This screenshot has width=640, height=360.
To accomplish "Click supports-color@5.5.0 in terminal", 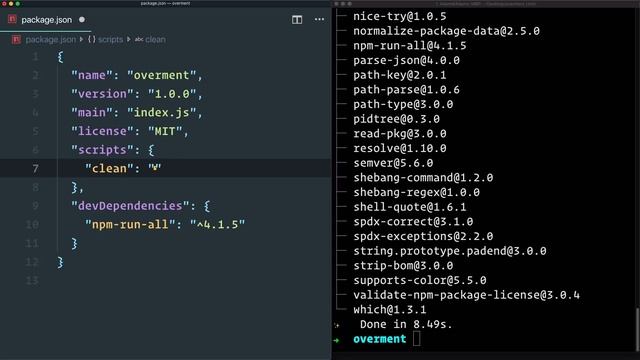I will (420, 280).
